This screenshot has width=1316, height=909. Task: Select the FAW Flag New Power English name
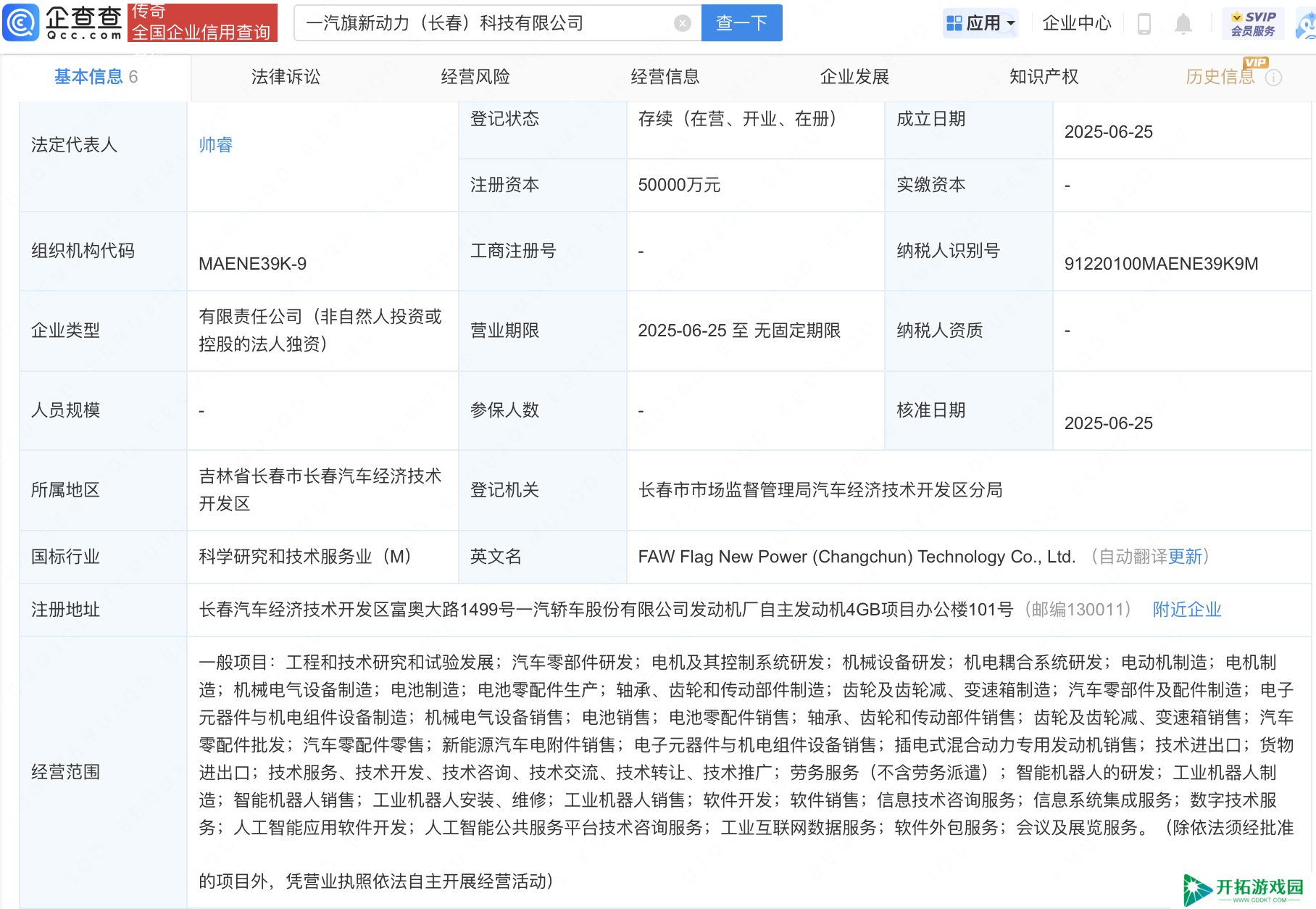857,557
